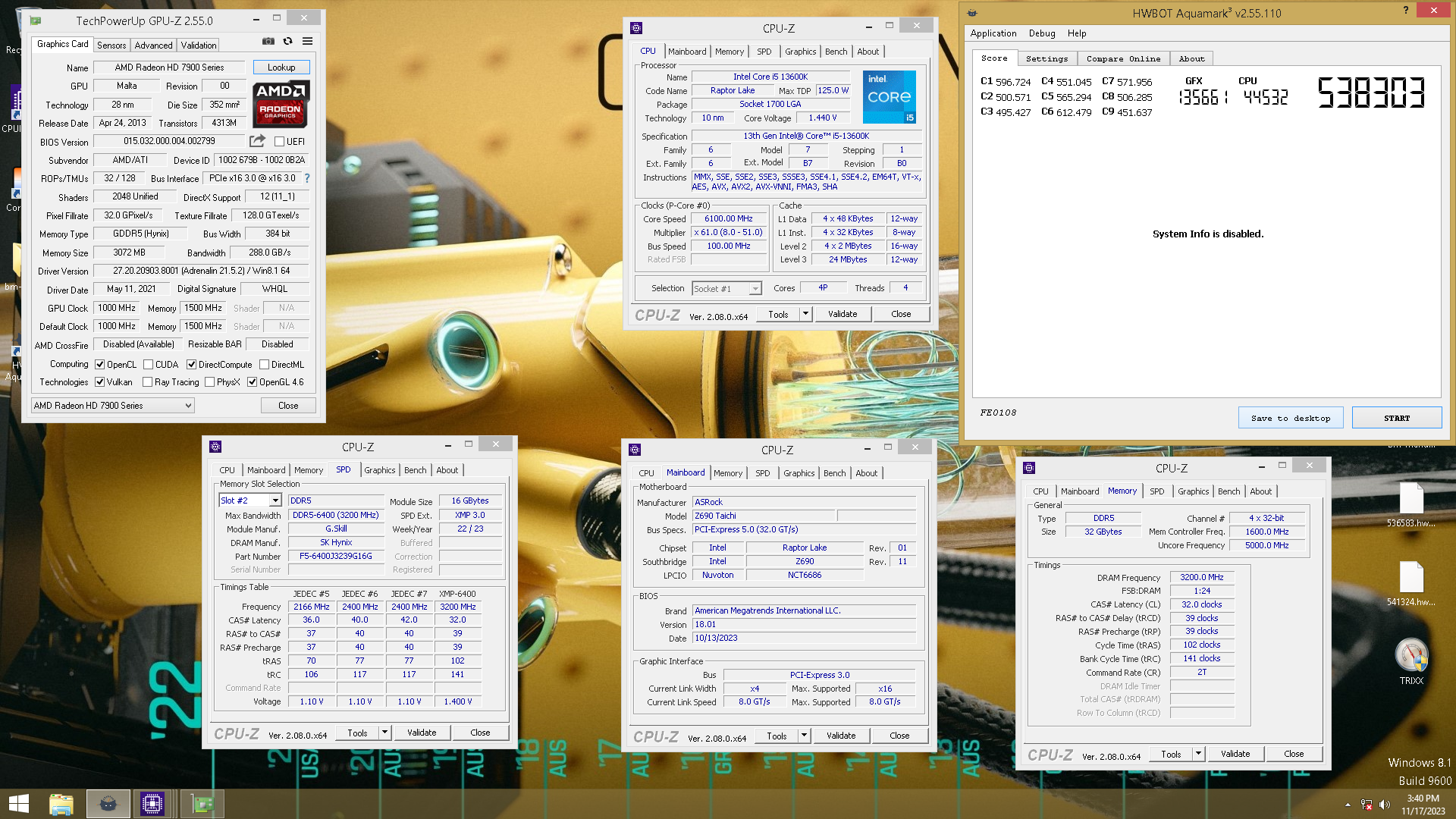The height and width of the screenshot is (819, 1456).
Task: Toggle the CUDA checkbox
Action: 149,365
